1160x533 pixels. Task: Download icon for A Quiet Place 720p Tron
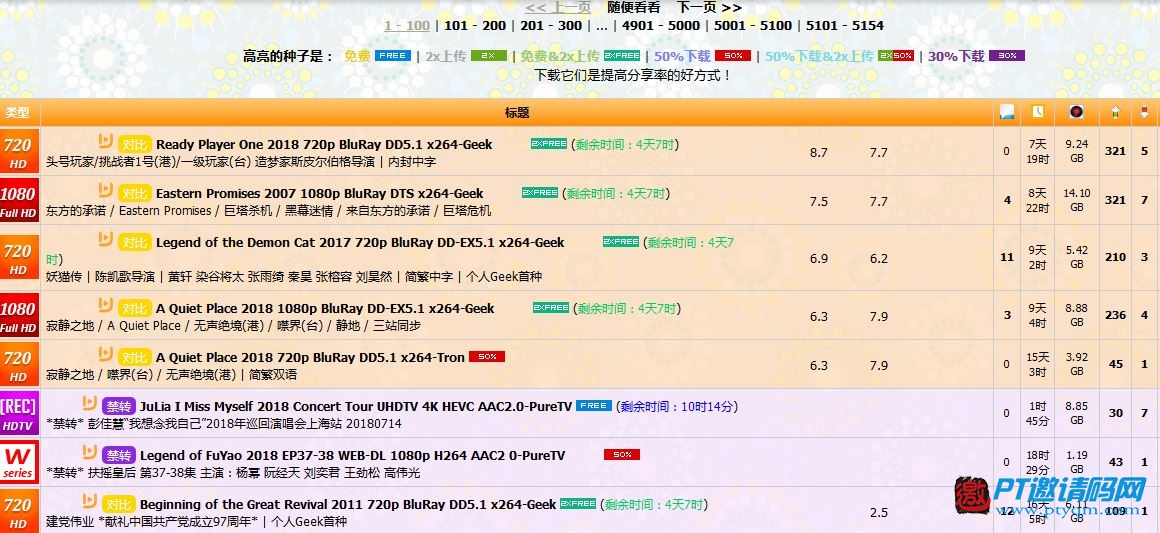pyautogui.click(x=106, y=355)
